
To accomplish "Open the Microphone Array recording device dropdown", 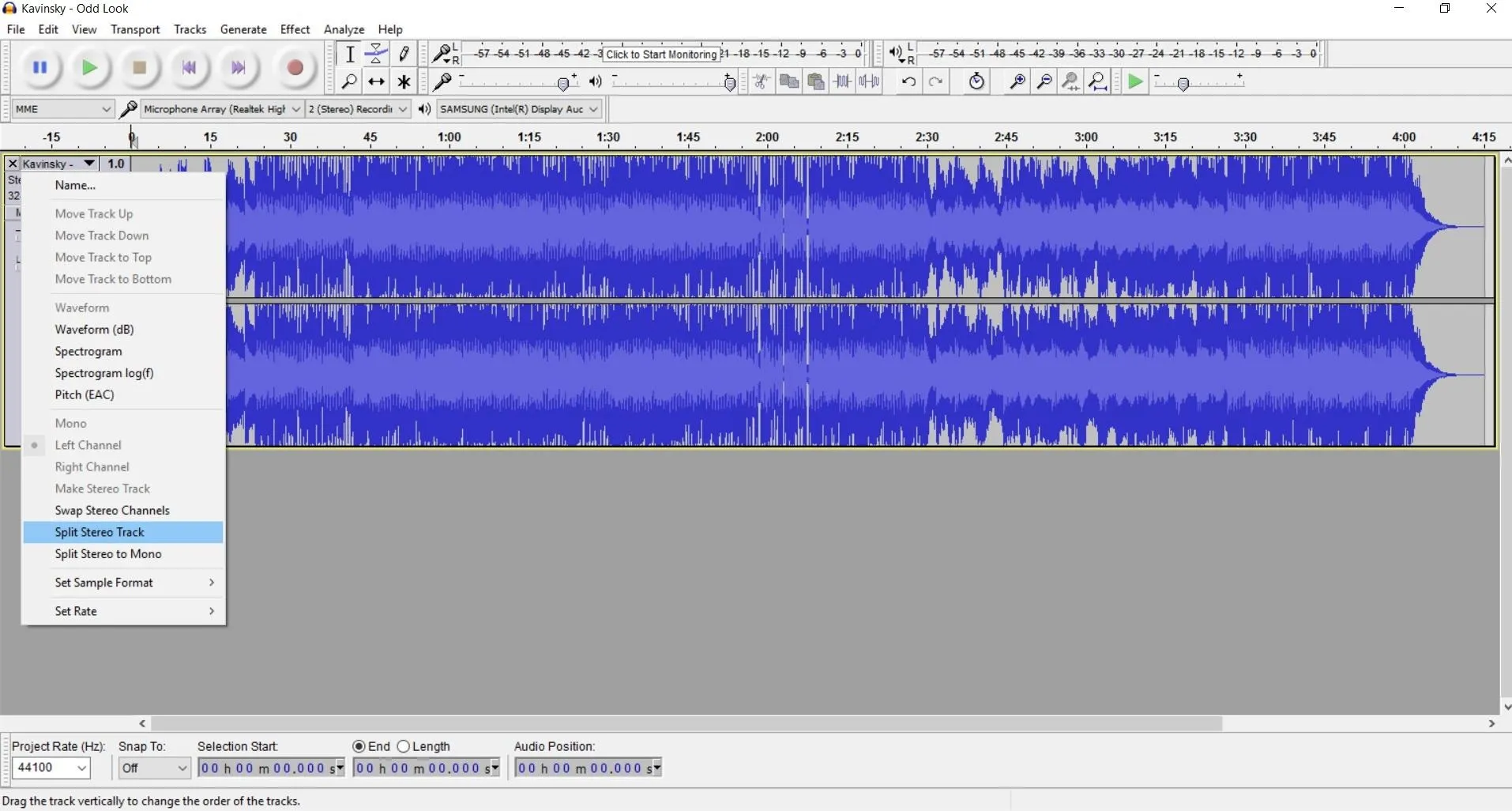I will tap(222, 109).
